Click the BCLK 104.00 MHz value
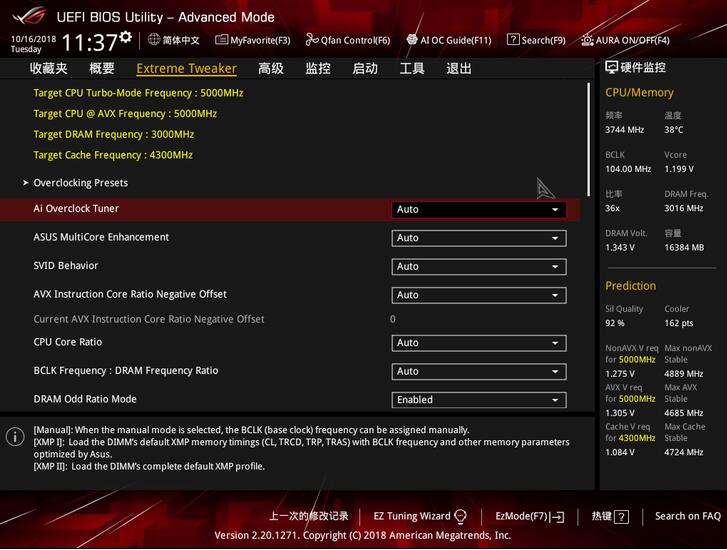Viewport: 727px width, 550px height. 628,169
